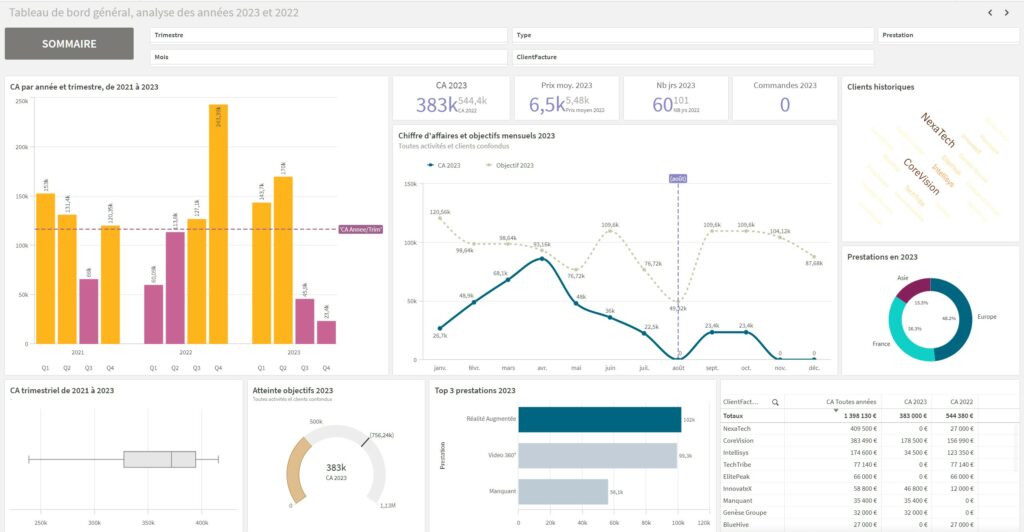This screenshot has width=1024, height=532.
Task: Sort by CA 2022 table column header
Action: coord(961,402)
